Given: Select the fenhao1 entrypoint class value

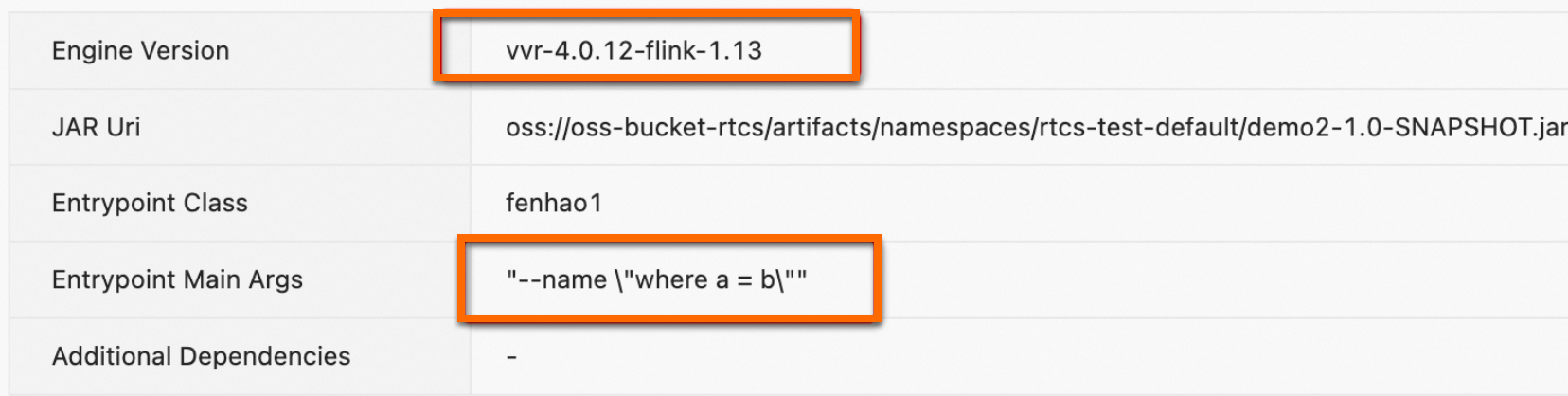Looking at the screenshot, I should 553,203.
